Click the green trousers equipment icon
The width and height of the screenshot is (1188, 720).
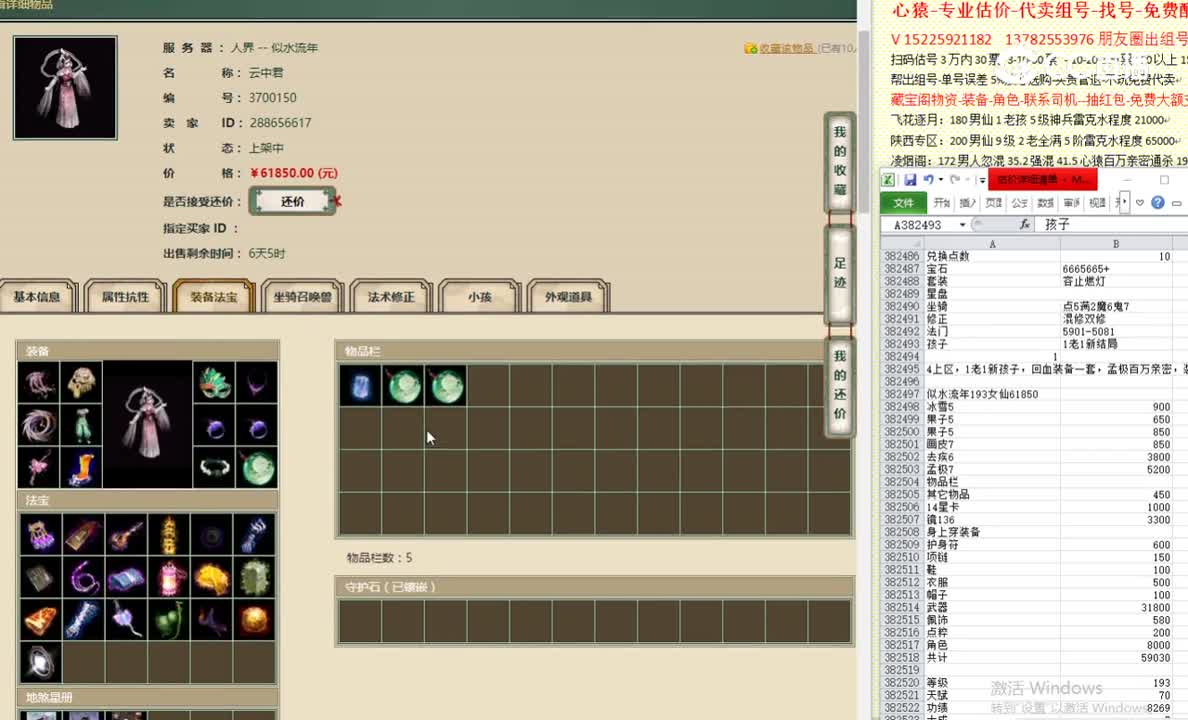pos(81,425)
